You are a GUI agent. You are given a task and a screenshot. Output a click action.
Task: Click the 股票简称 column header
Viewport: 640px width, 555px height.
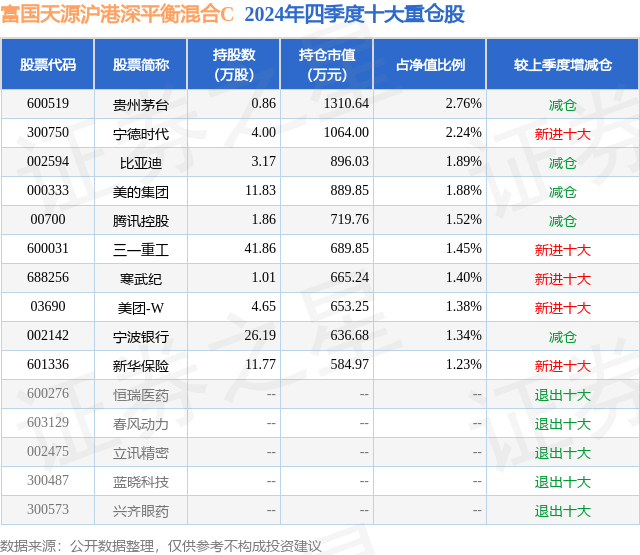(x=141, y=64)
